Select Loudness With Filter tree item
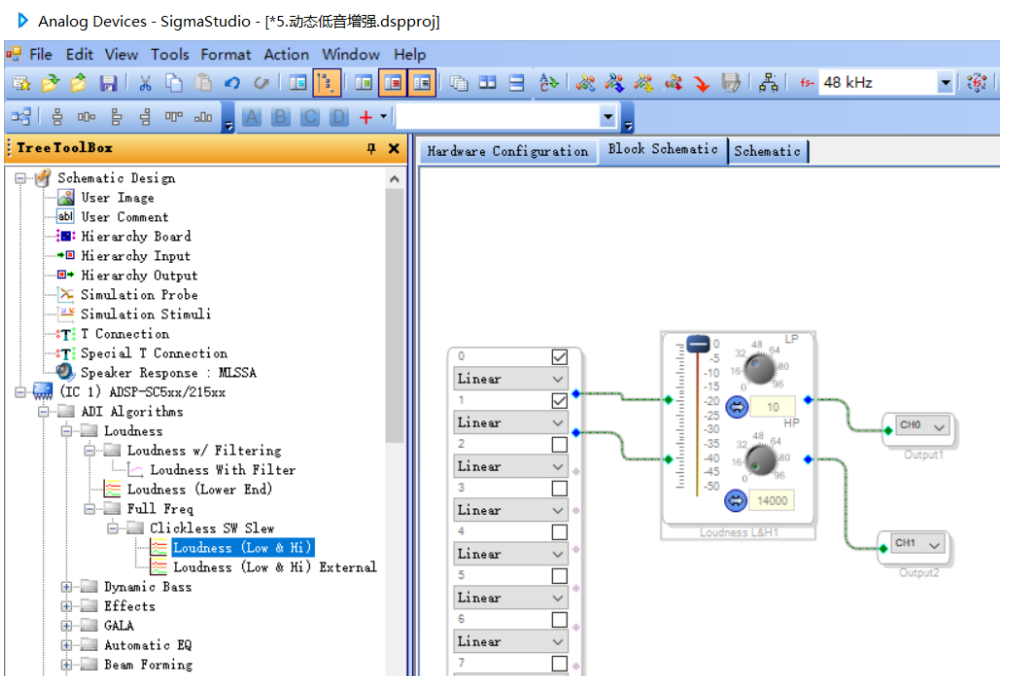 [222, 470]
